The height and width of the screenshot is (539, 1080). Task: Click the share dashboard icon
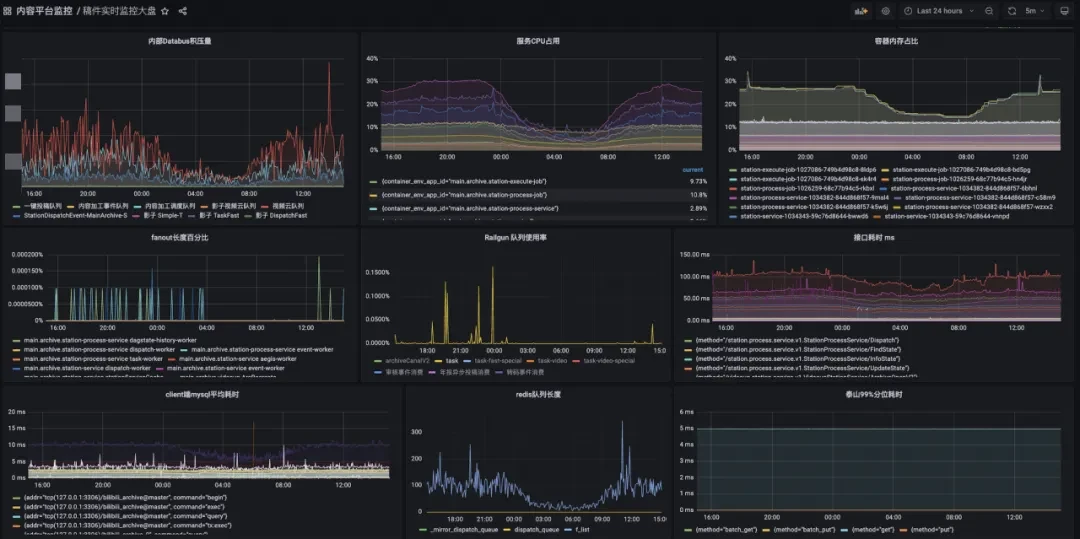(183, 11)
